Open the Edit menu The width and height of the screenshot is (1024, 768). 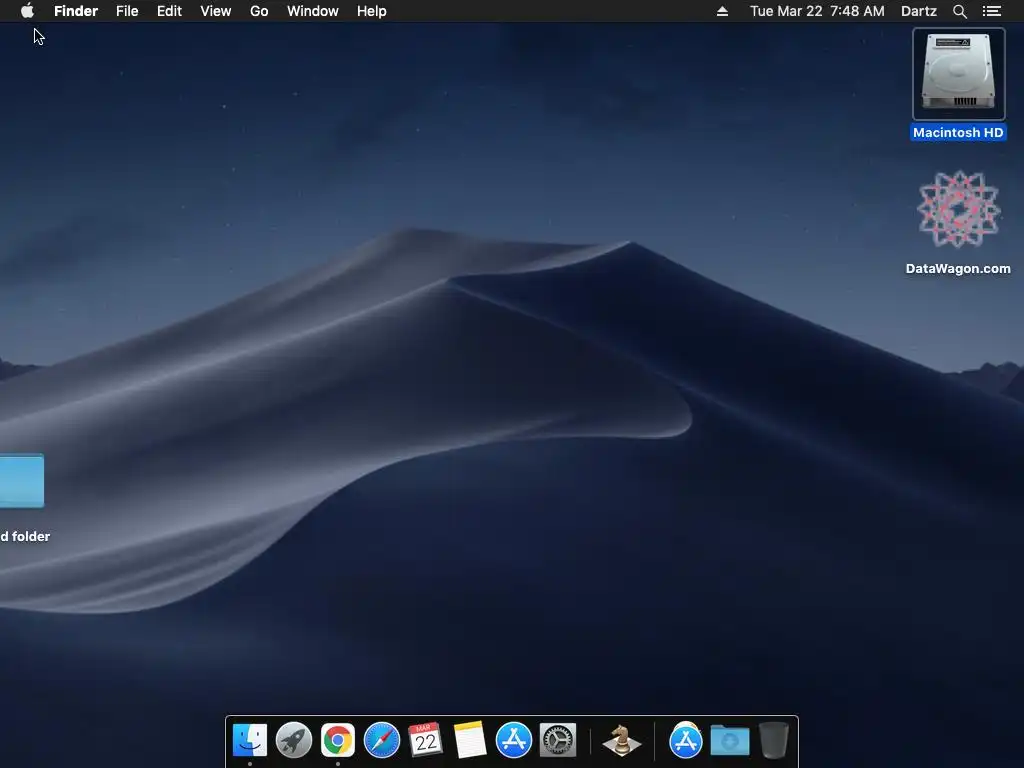pos(169,11)
